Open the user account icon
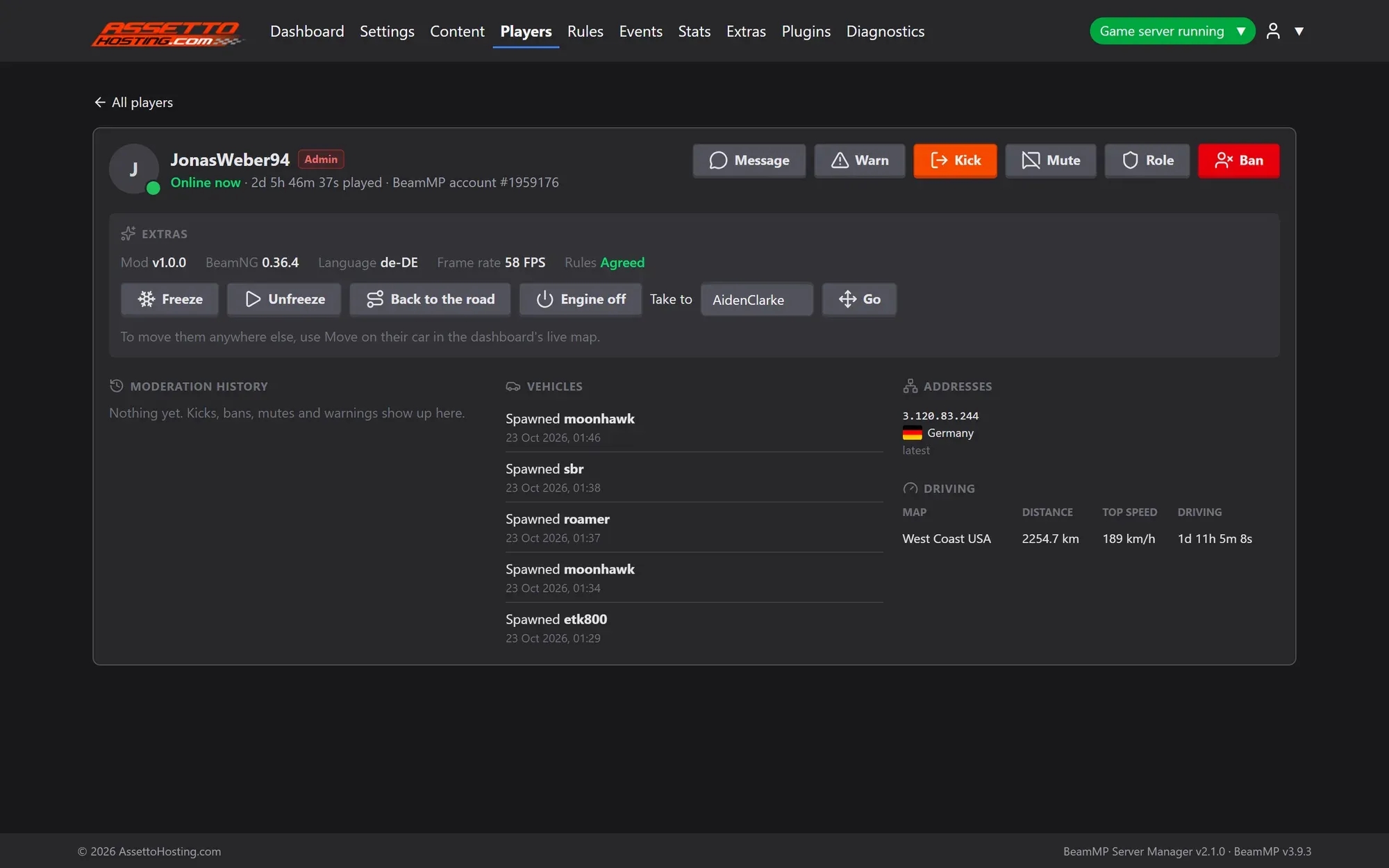The image size is (1389, 868). click(1272, 31)
